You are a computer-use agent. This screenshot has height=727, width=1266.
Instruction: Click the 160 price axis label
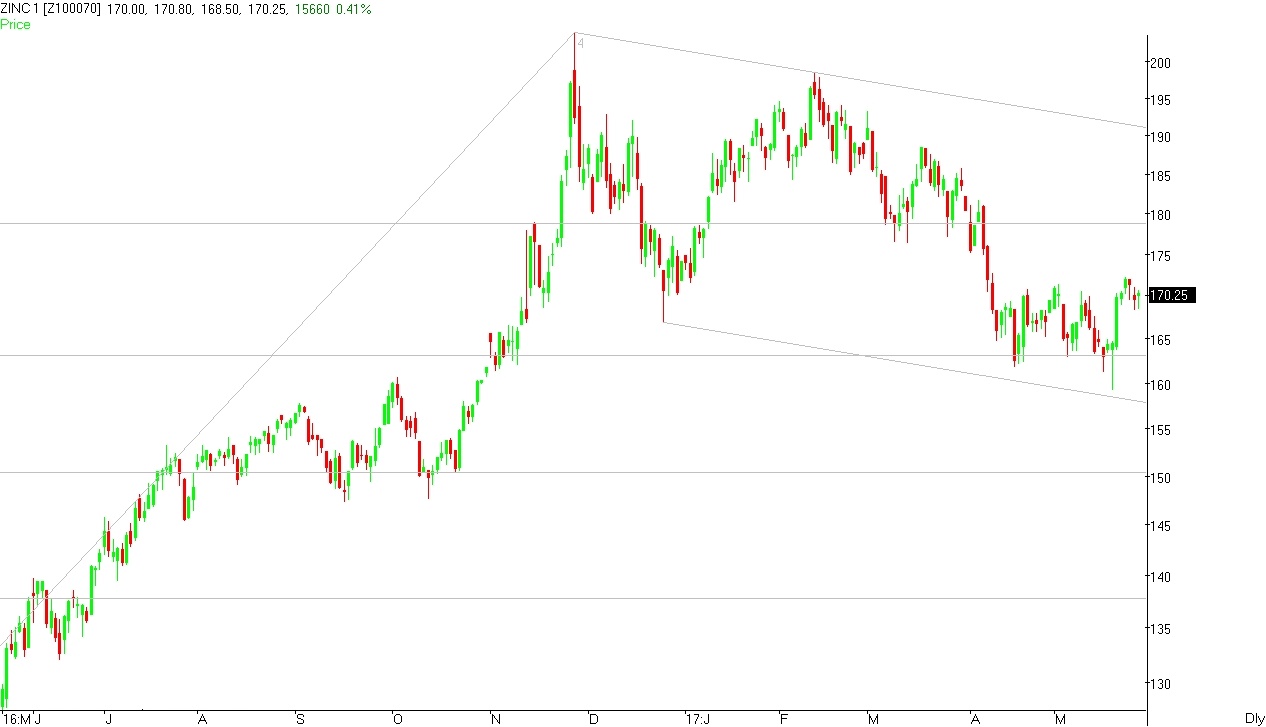pyautogui.click(x=1160, y=385)
